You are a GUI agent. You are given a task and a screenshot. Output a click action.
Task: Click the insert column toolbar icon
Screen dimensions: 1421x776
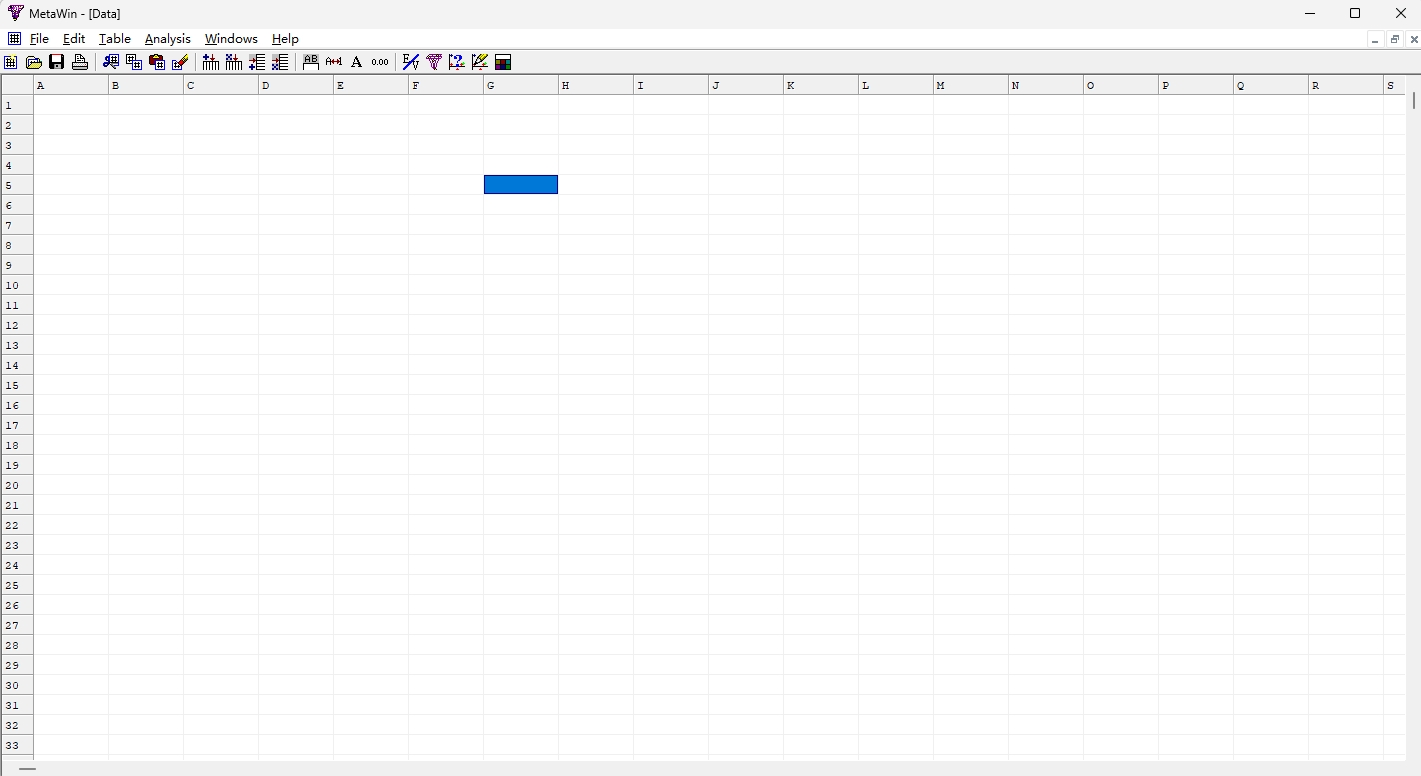point(210,62)
